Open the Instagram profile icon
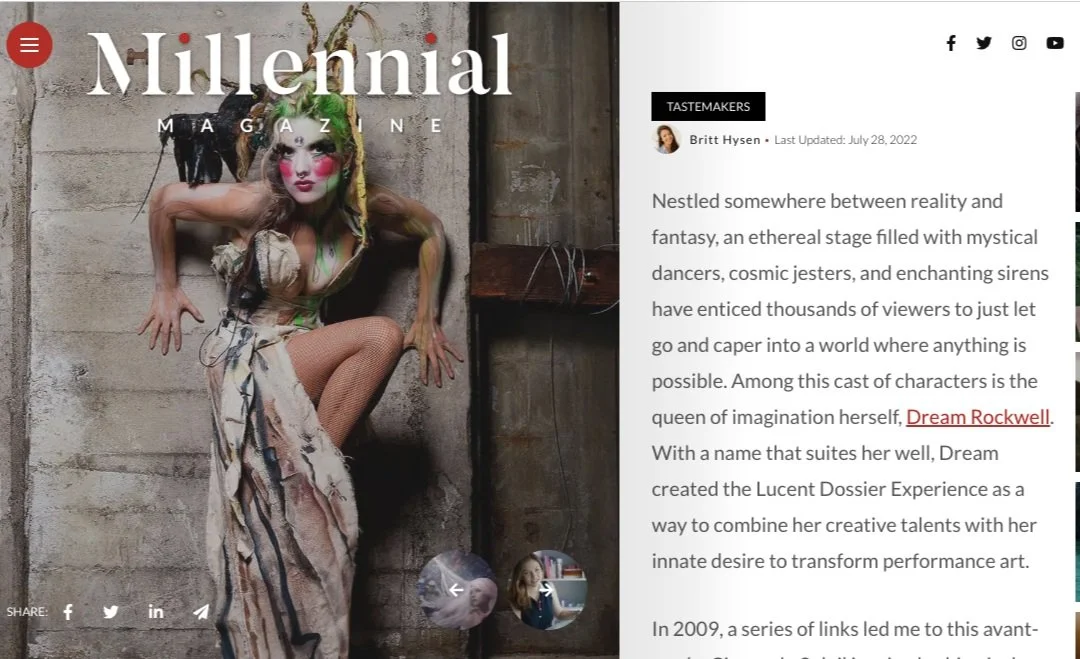The width and height of the screenshot is (1080, 659). [1019, 43]
